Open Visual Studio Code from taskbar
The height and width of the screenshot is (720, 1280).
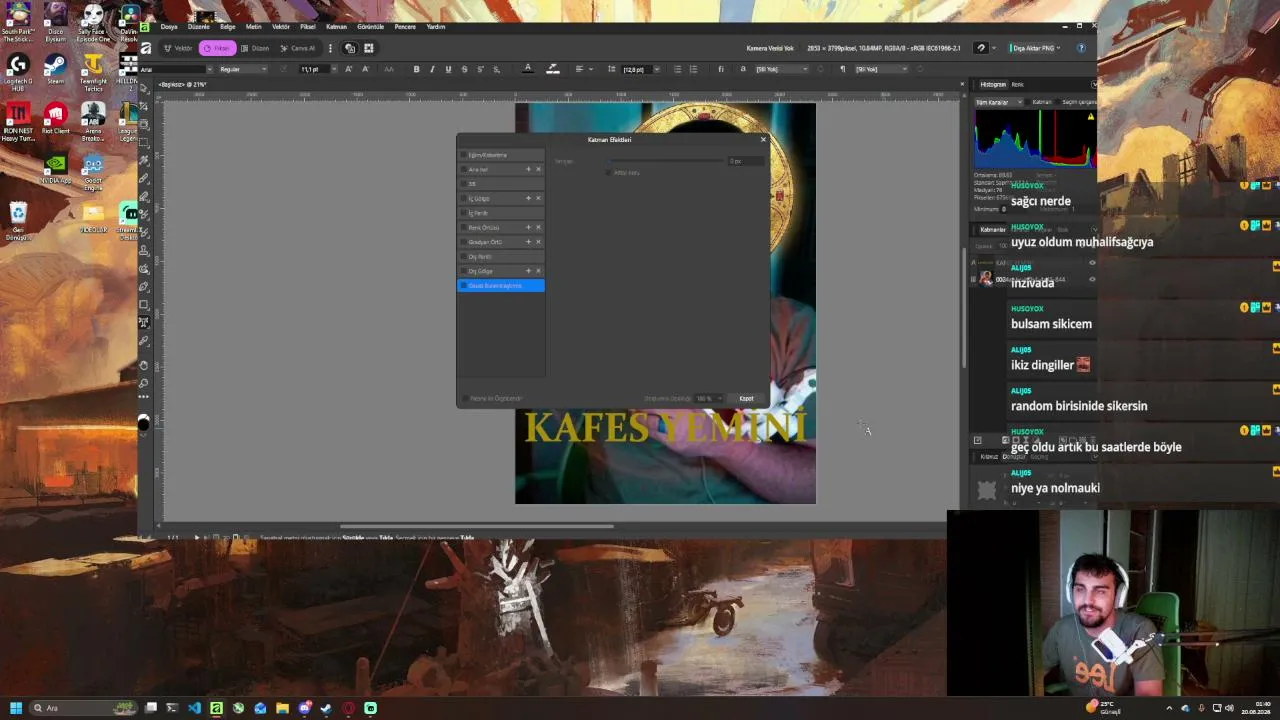194,708
